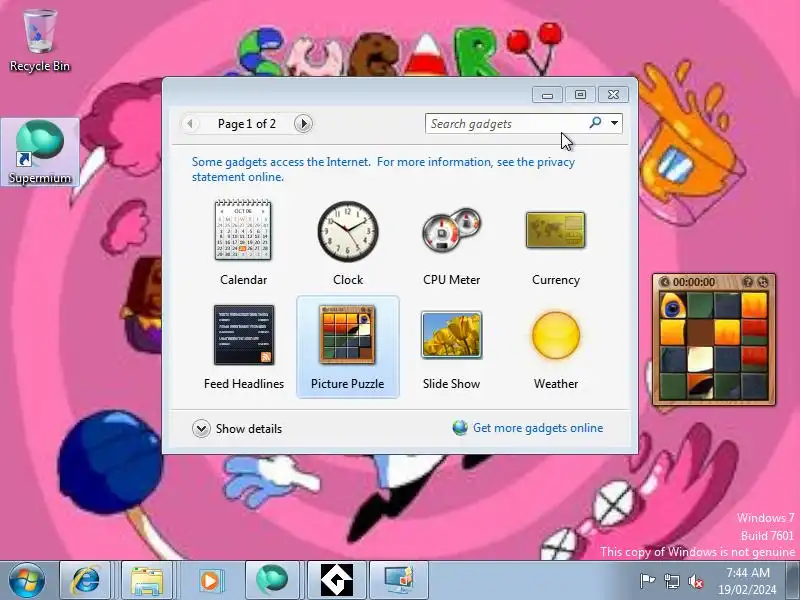Click the Page 1 of 2 label
Image resolution: width=800 pixels, height=600 pixels.
click(247, 124)
